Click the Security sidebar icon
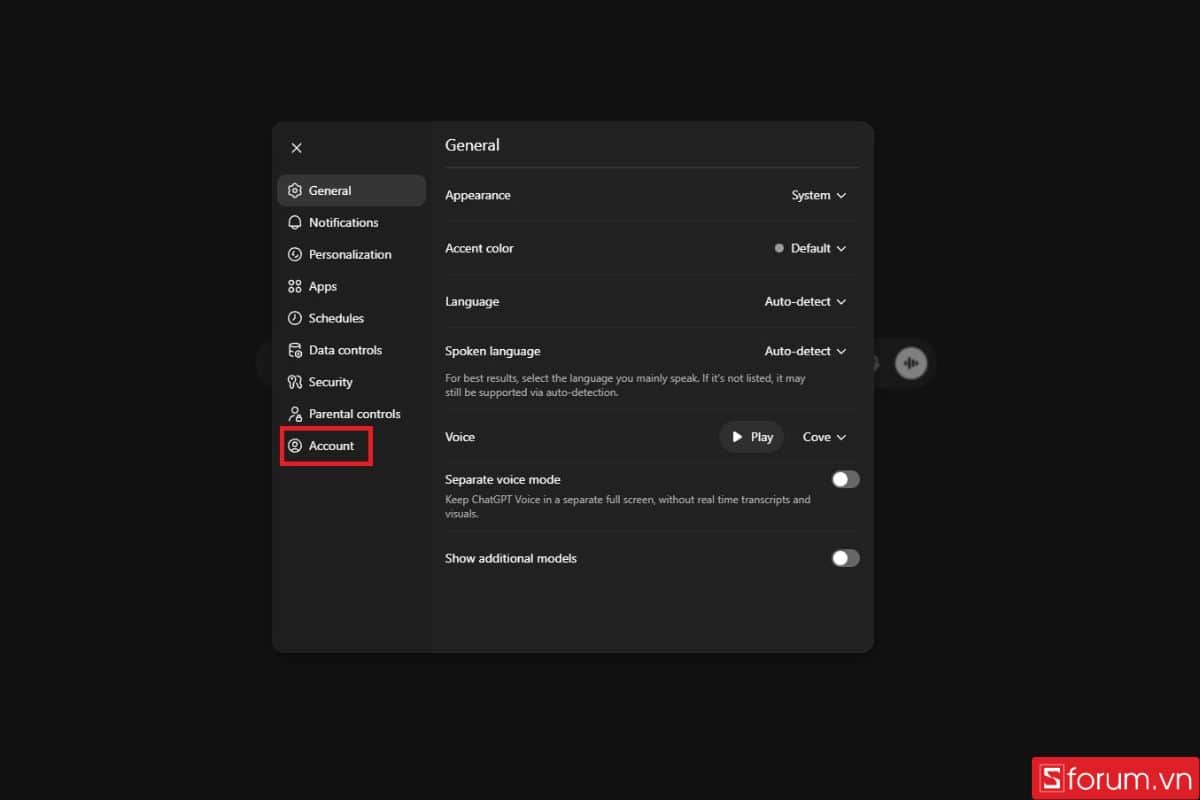This screenshot has width=1200, height=800. pos(295,382)
